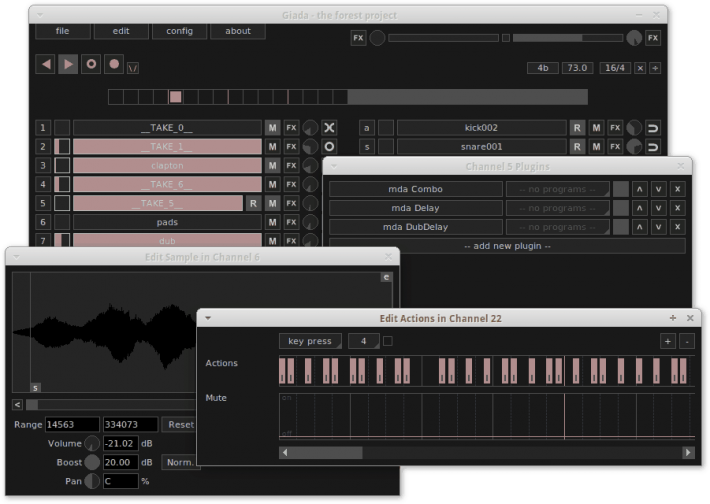Click the pads channel sample button
The height and width of the screenshot is (504, 710).
167,222
